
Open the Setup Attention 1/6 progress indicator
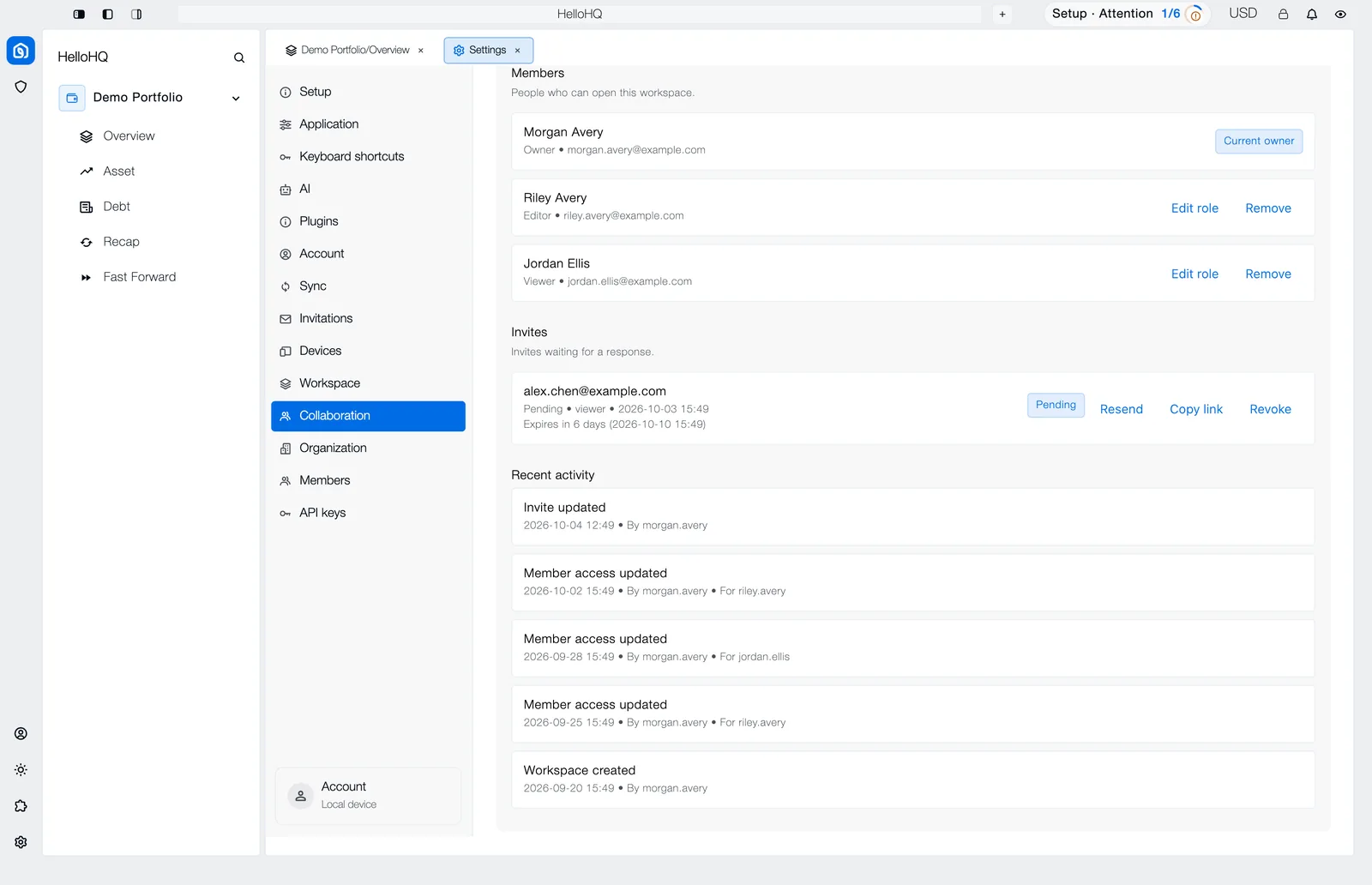(x=1127, y=14)
